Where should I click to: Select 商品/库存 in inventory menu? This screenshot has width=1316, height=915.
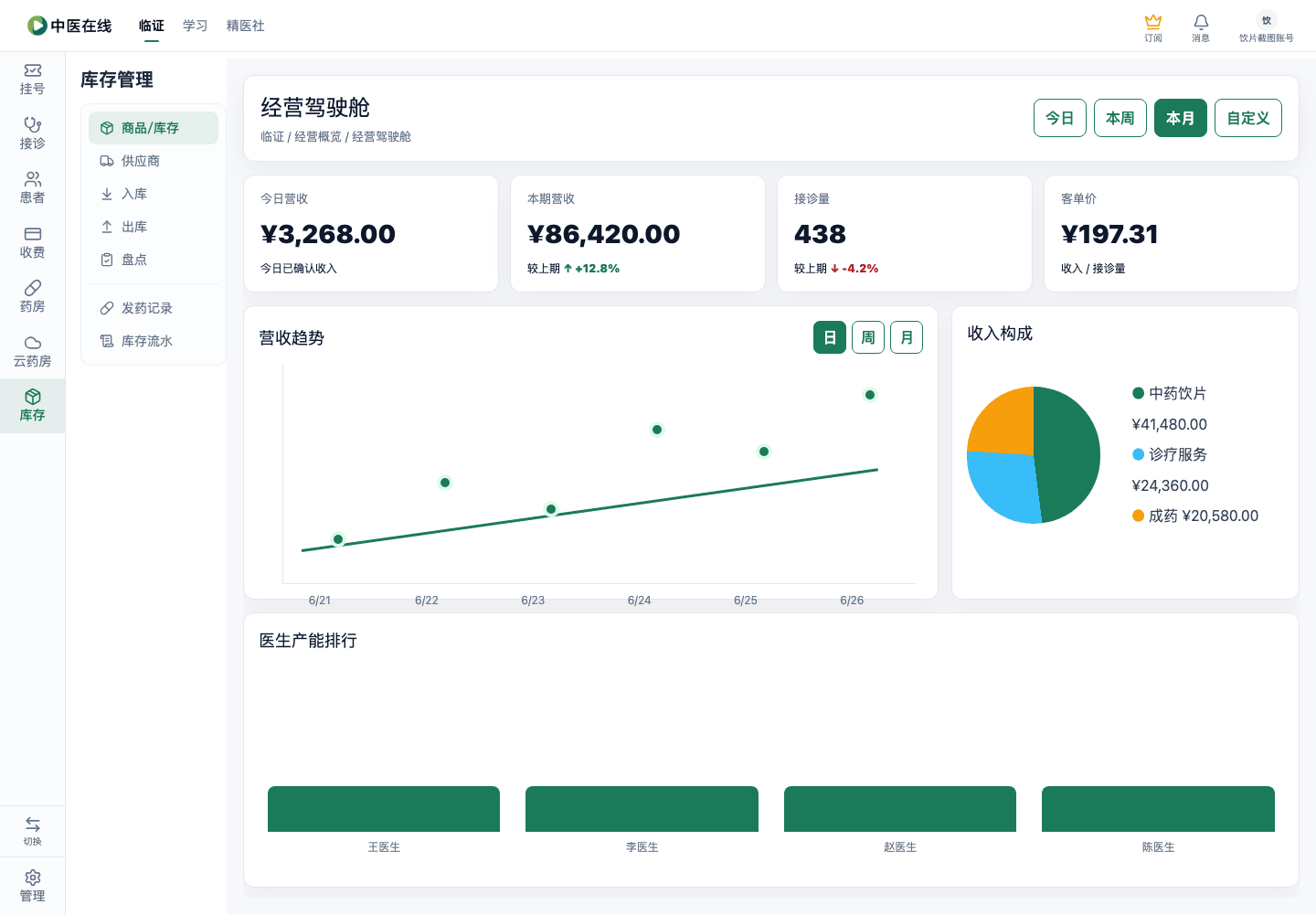coord(154,128)
